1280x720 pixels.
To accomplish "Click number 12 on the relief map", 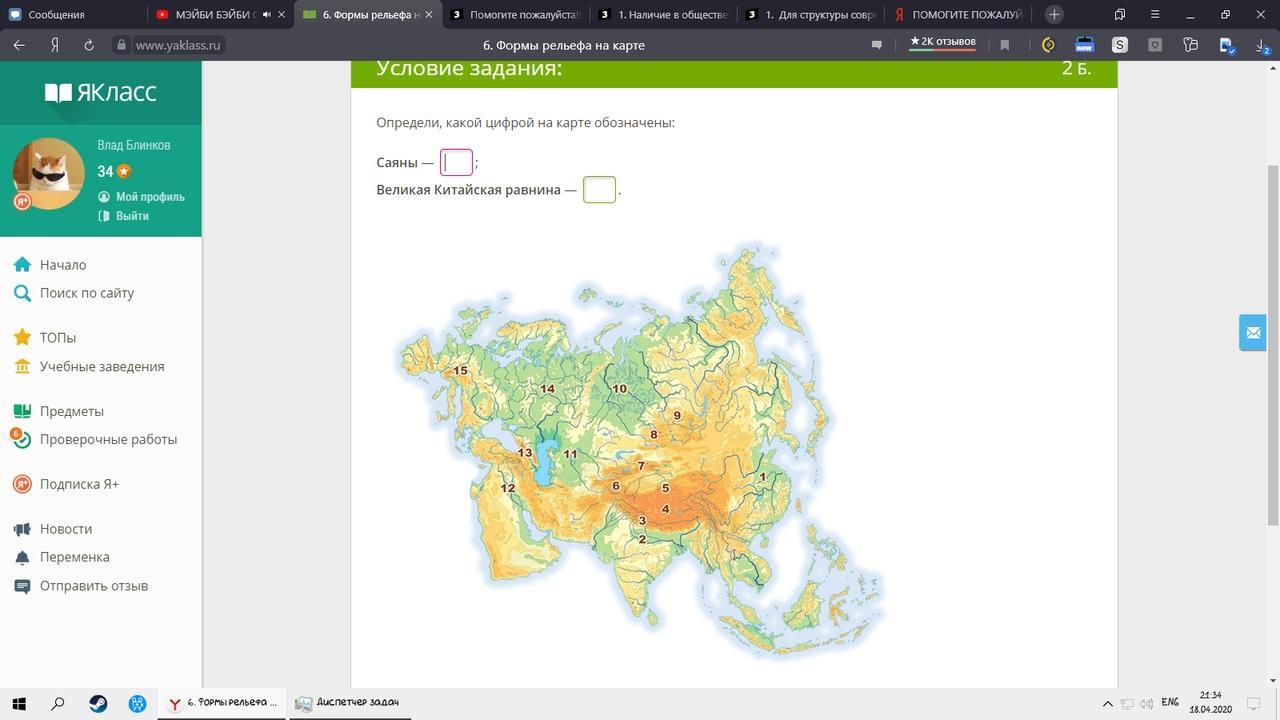I will pyautogui.click(x=507, y=488).
